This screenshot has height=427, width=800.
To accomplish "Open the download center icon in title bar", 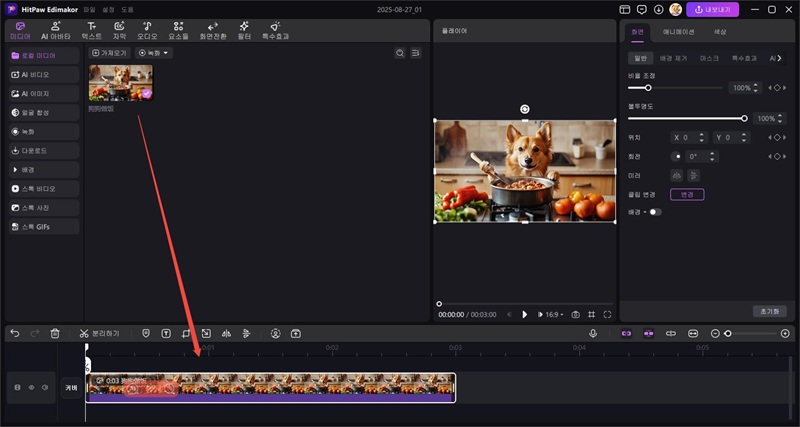I will (659, 10).
